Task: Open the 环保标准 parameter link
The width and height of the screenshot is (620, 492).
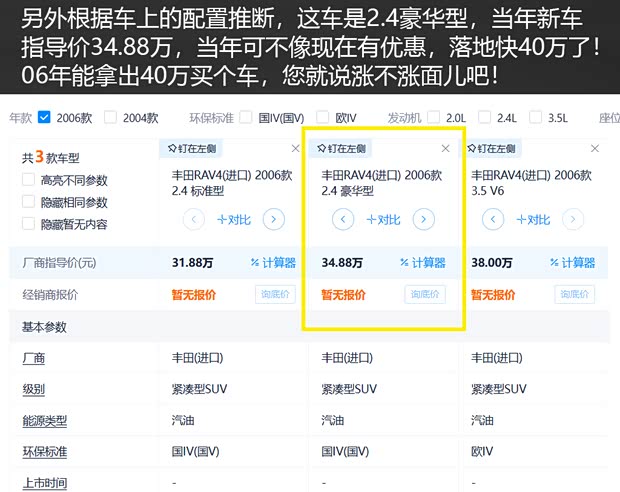Action: click(44, 452)
